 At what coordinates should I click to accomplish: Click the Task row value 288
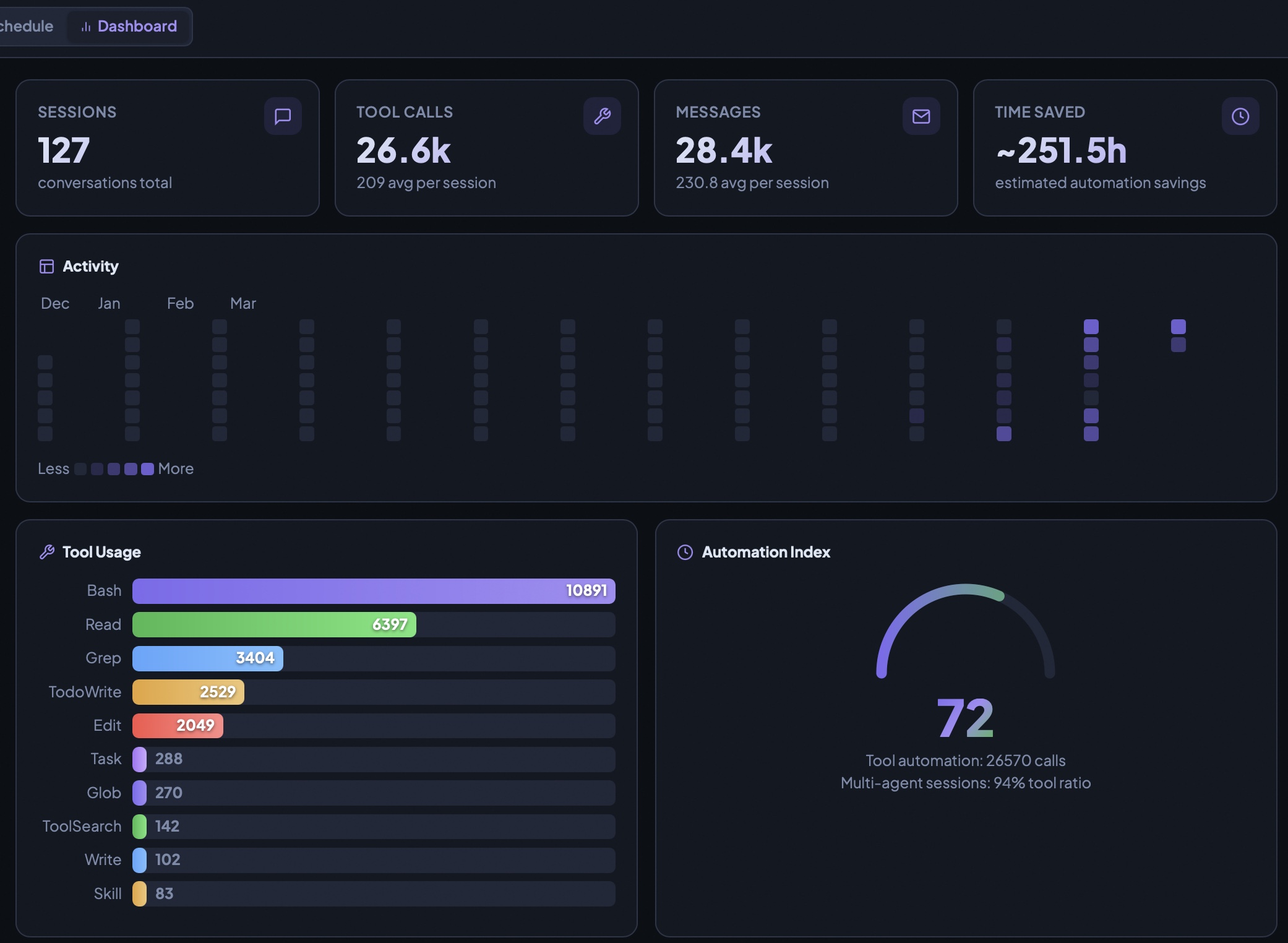coord(169,759)
